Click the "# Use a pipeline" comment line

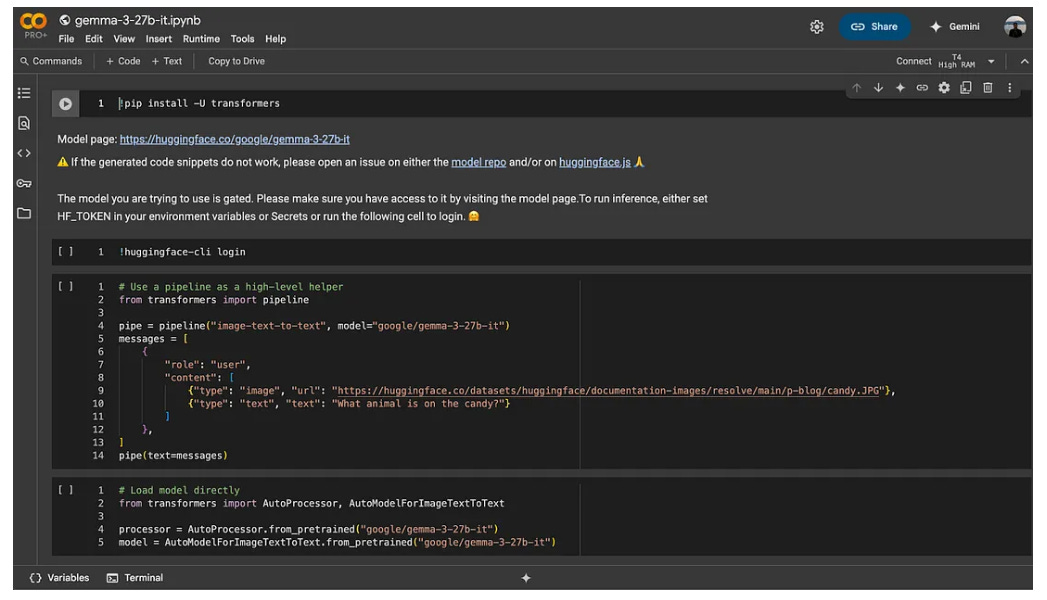click(231, 287)
